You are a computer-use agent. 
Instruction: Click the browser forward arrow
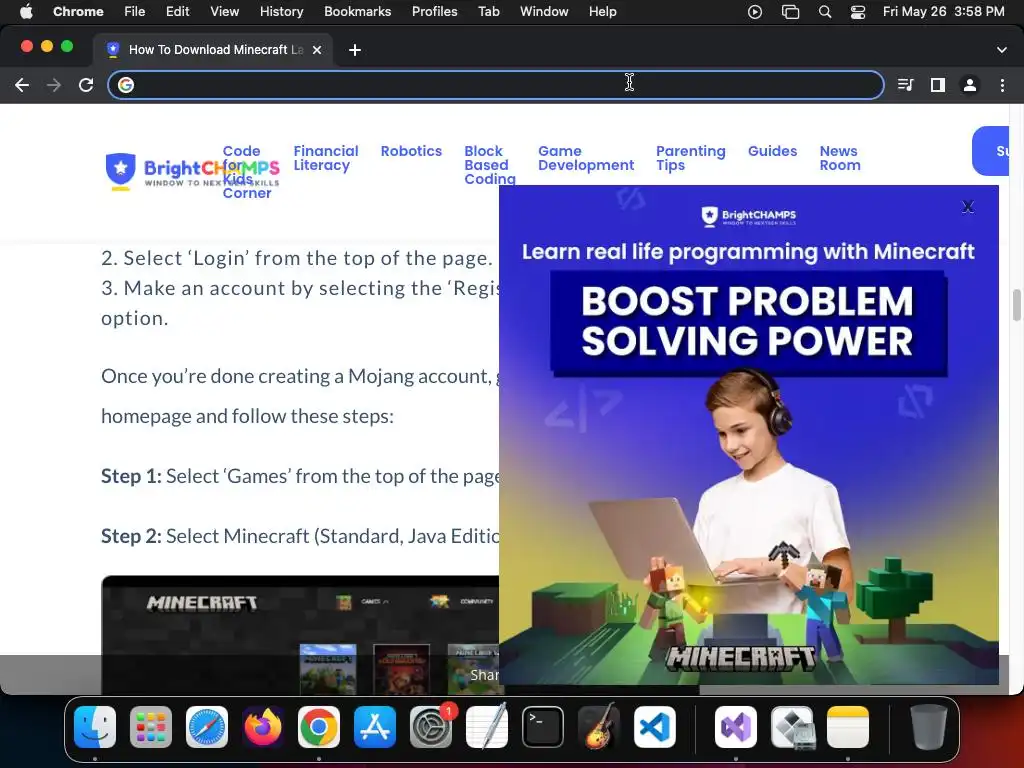pyautogui.click(x=54, y=85)
